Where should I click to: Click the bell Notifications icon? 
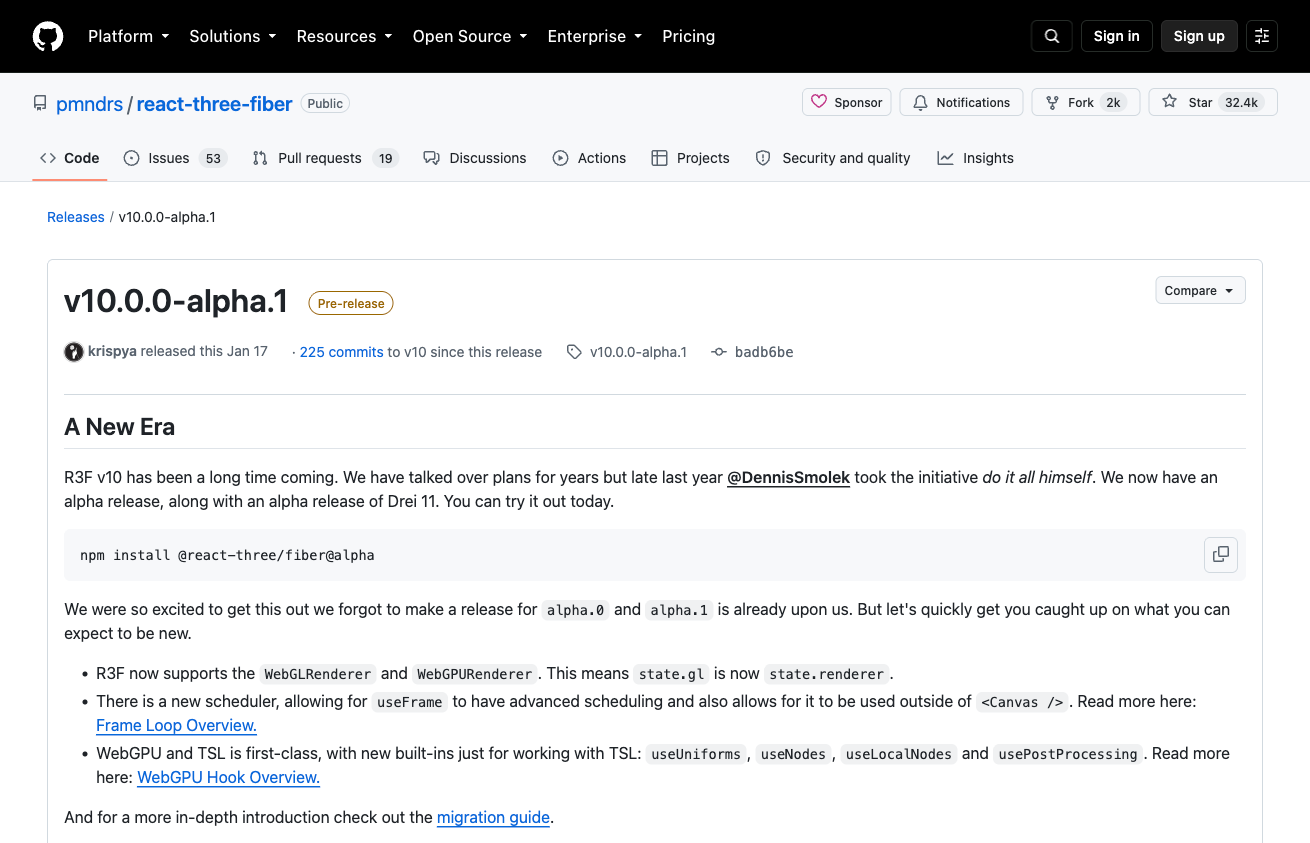click(x=921, y=102)
